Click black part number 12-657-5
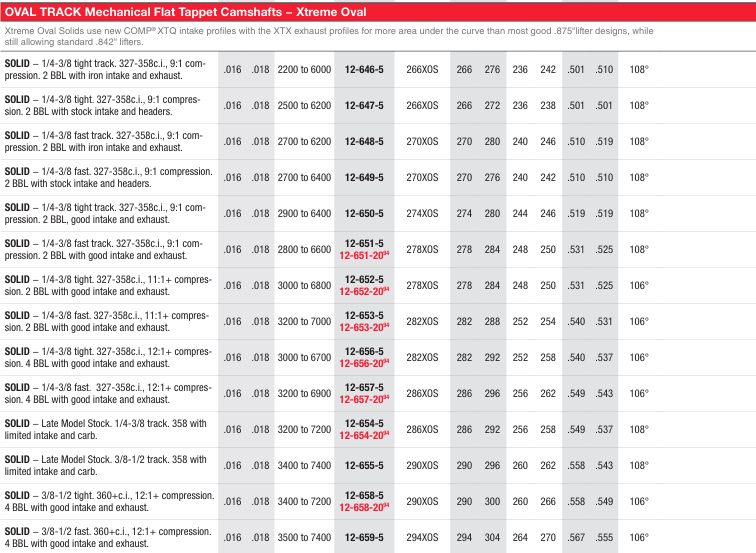Image resolution: width=756 pixels, height=553 pixels. 364,388
